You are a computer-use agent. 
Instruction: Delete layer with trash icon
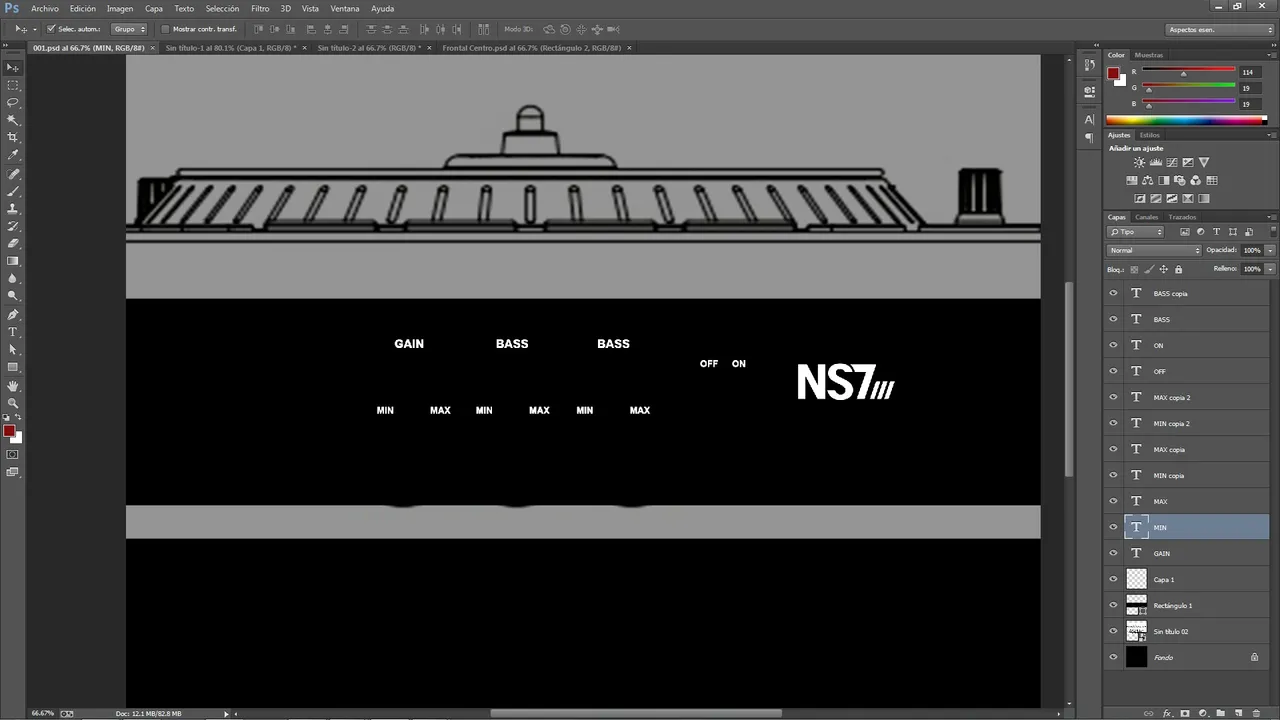[1257, 713]
